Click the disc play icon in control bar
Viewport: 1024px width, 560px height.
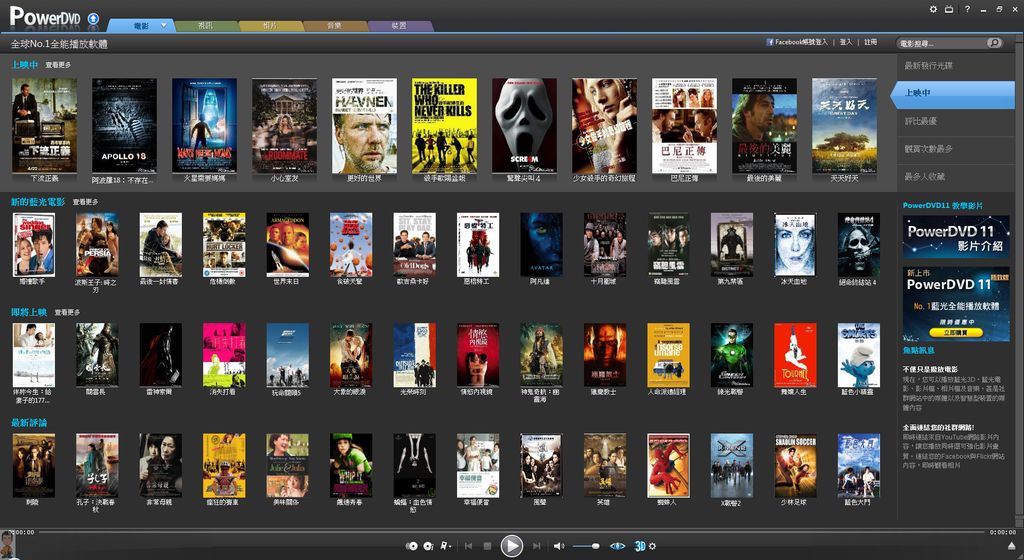click(411, 546)
